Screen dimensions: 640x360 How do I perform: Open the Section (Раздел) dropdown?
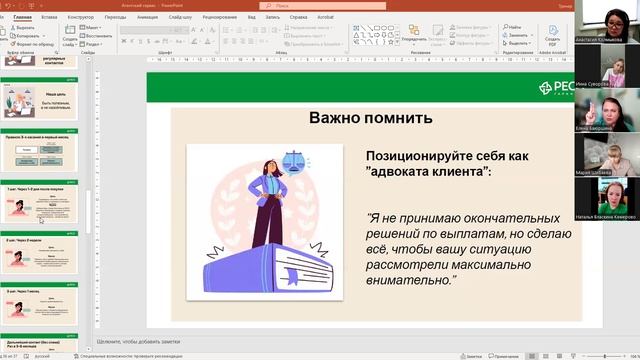tap(91, 44)
